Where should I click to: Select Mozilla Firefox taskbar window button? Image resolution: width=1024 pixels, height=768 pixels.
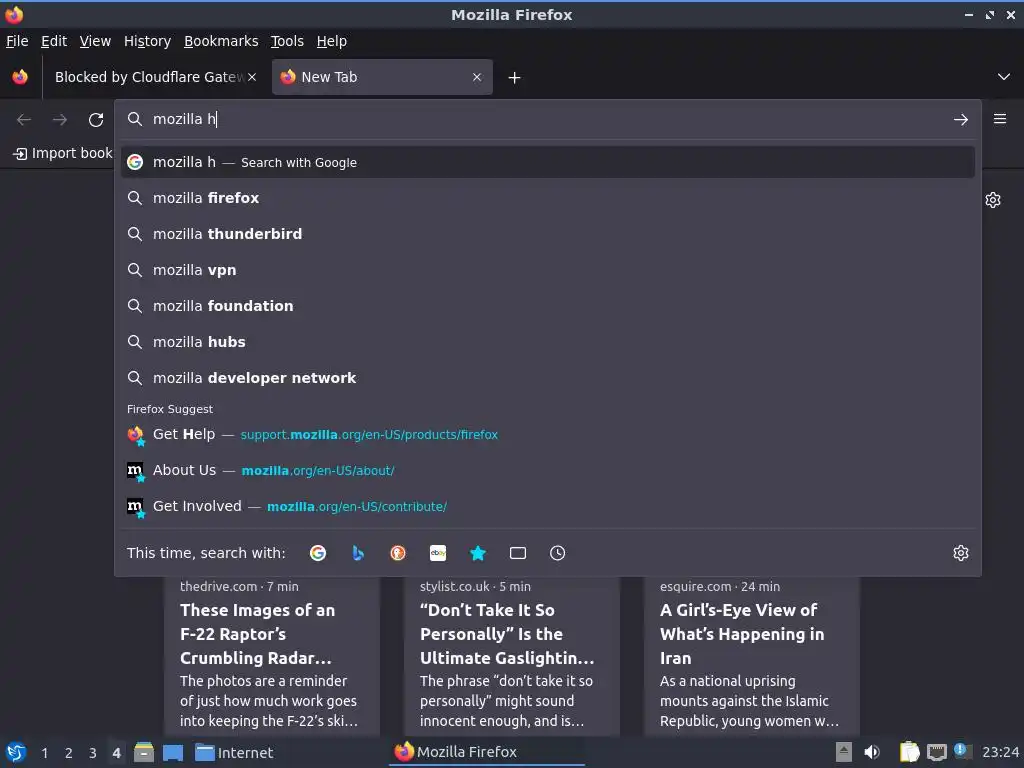pyautogui.click(x=487, y=752)
